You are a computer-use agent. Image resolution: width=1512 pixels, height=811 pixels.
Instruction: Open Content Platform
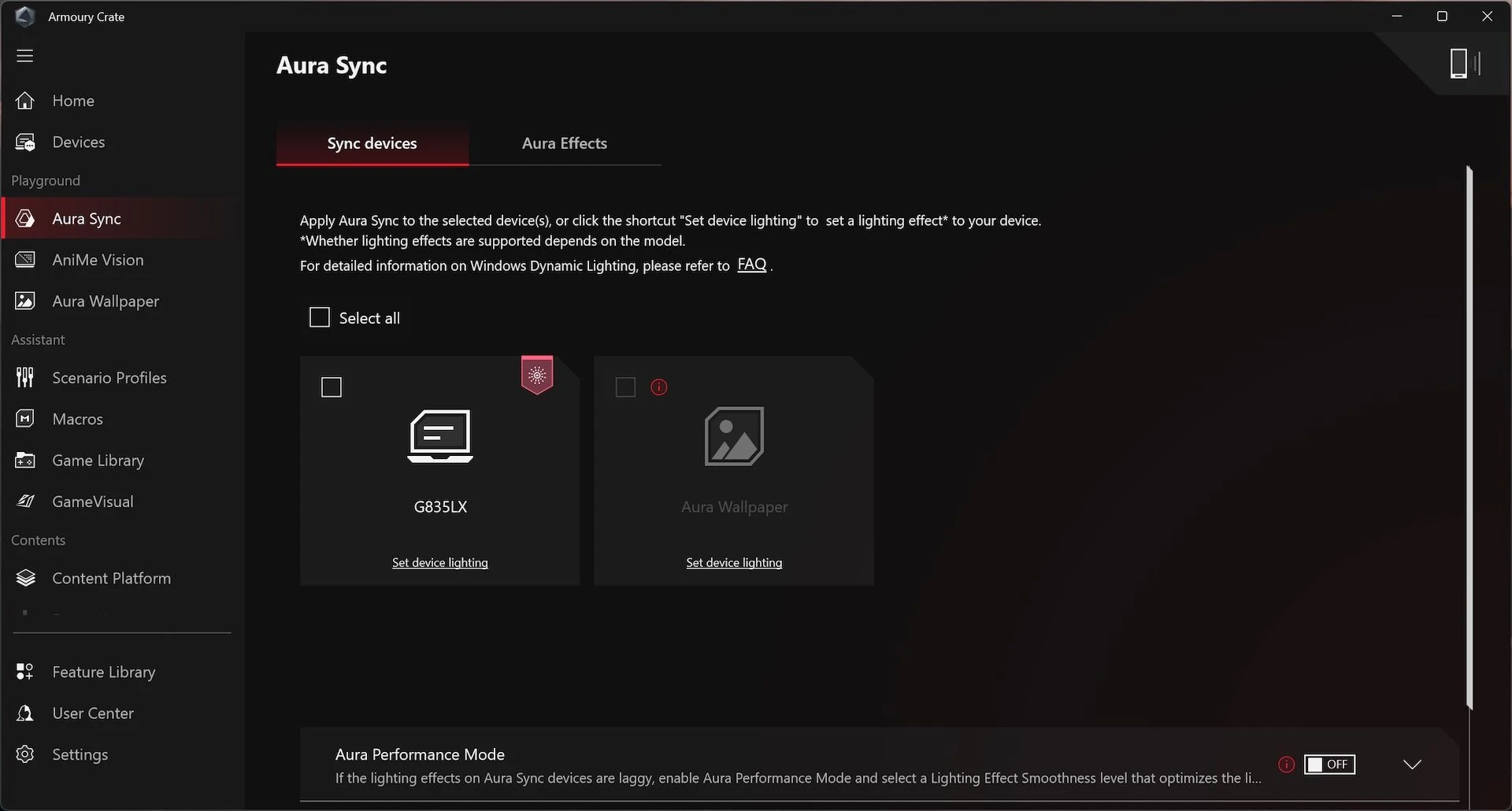(122, 578)
